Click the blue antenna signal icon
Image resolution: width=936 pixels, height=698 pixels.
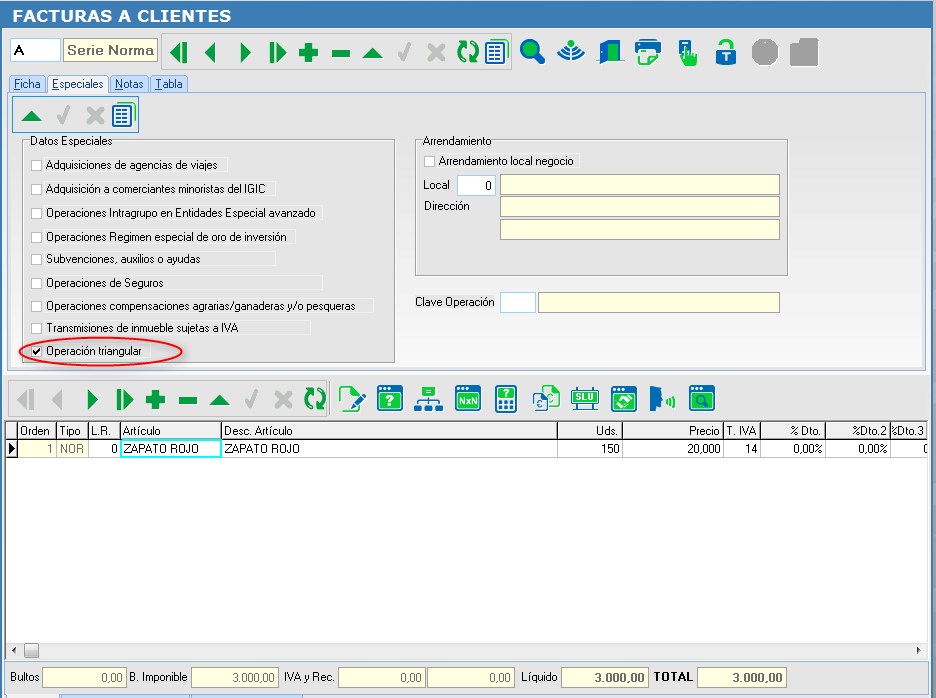tap(571, 51)
